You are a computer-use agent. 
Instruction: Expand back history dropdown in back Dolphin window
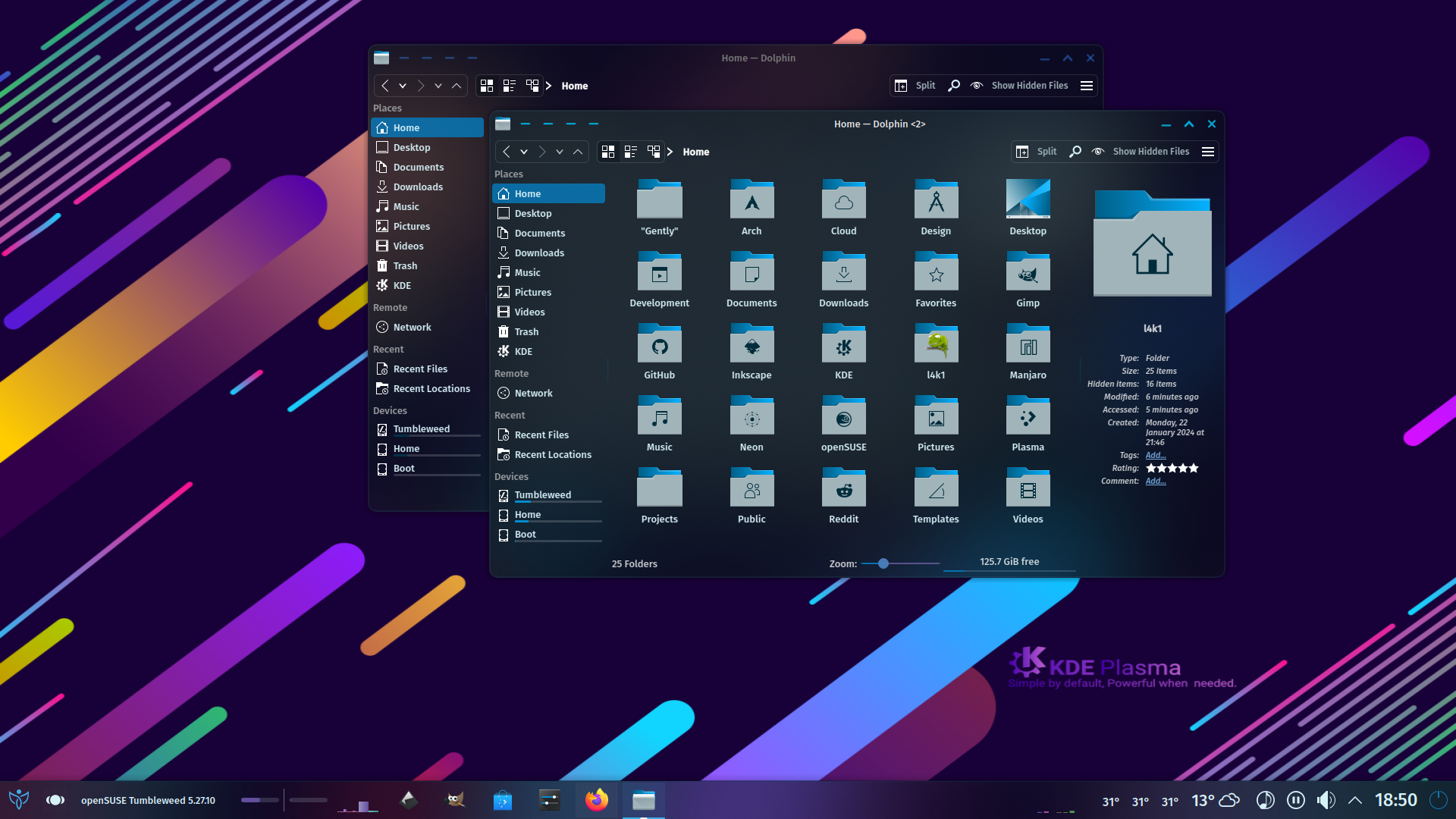coord(403,86)
